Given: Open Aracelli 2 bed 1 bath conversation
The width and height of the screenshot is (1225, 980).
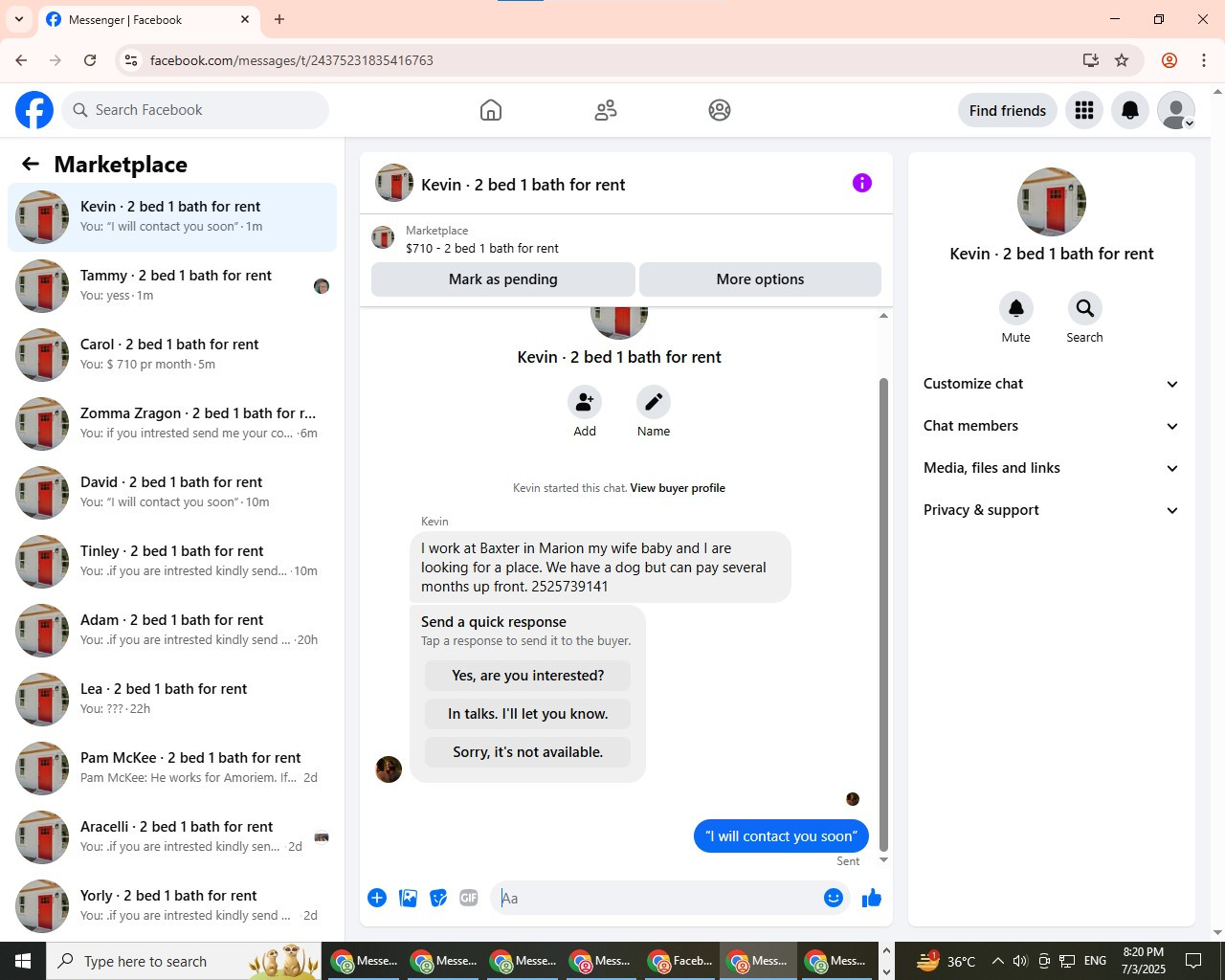Looking at the screenshot, I should (x=172, y=837).
